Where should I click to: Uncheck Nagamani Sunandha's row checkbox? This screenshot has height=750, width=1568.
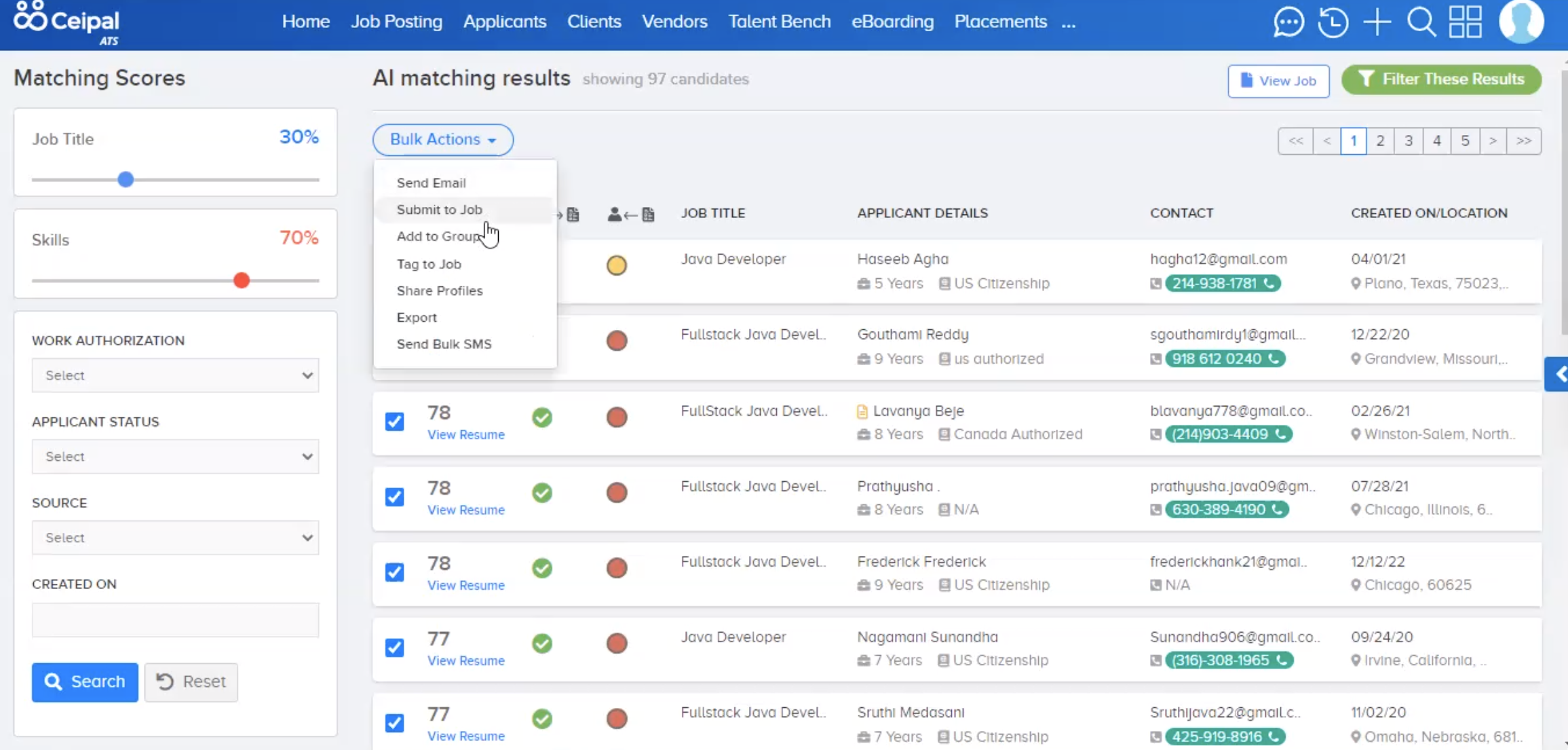(x=394, y=648)
